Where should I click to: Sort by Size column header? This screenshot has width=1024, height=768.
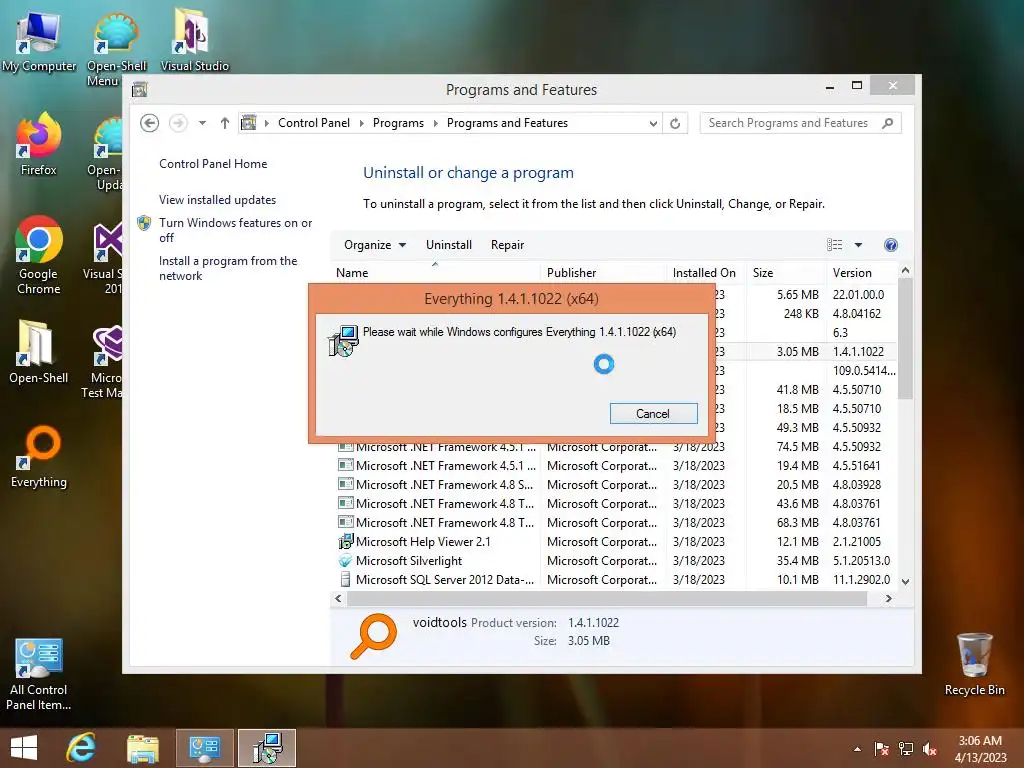coord(786,272)
